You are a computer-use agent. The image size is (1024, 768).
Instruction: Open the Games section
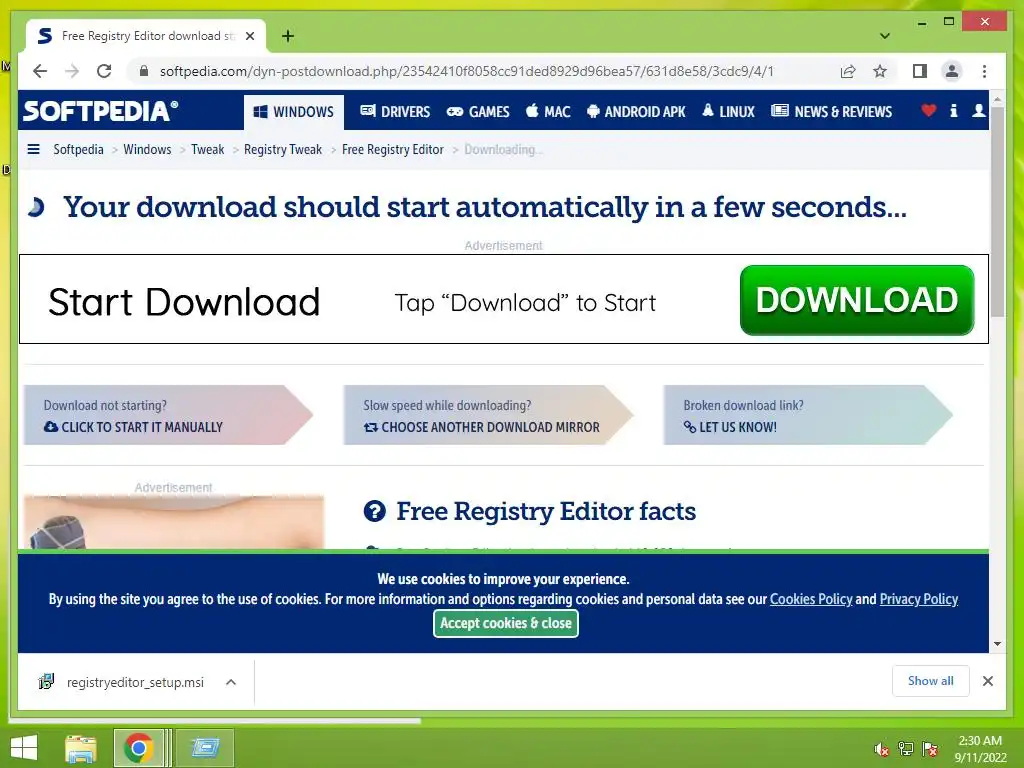tap(478, 112)
